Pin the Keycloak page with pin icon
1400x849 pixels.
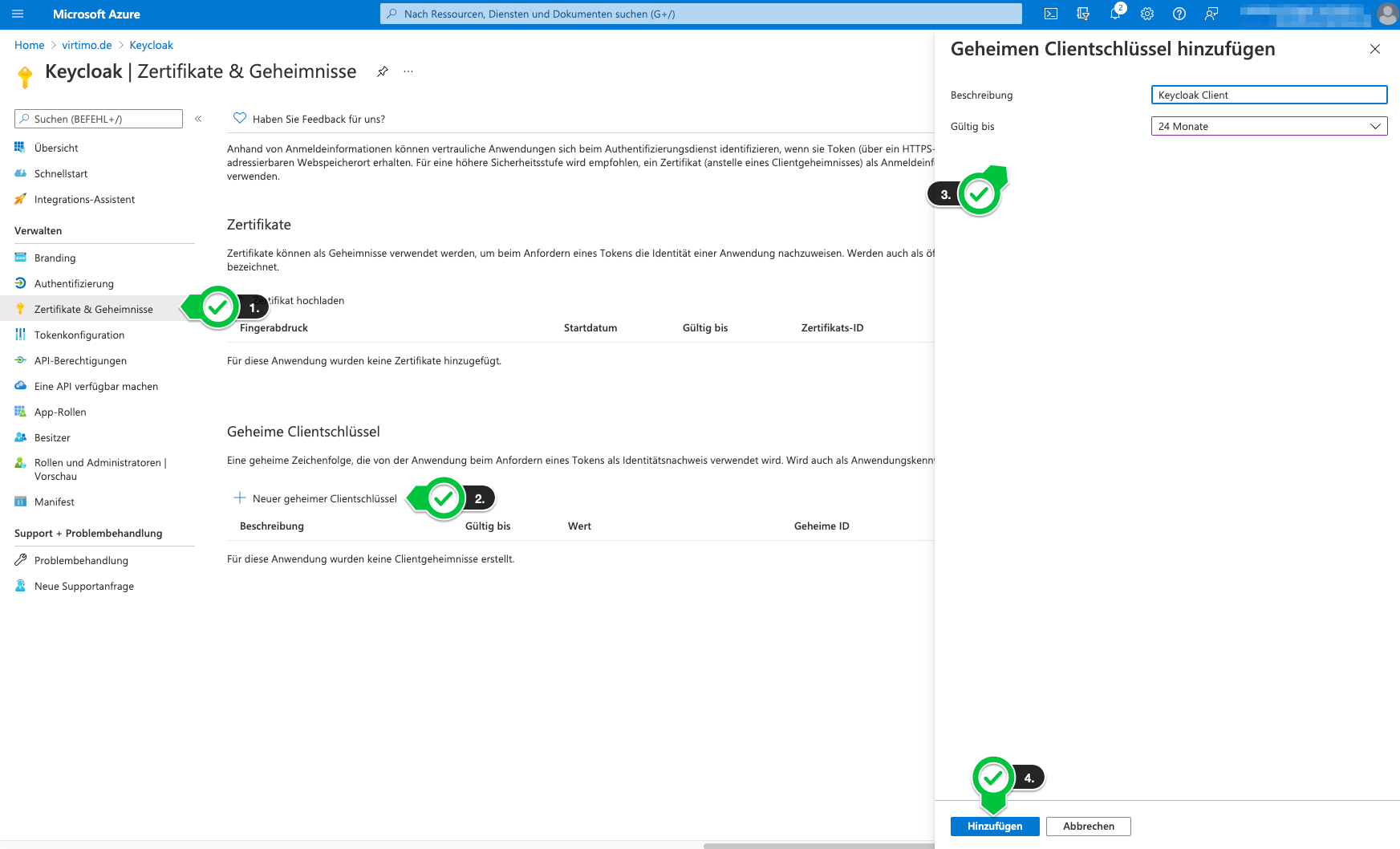[383, 71]
